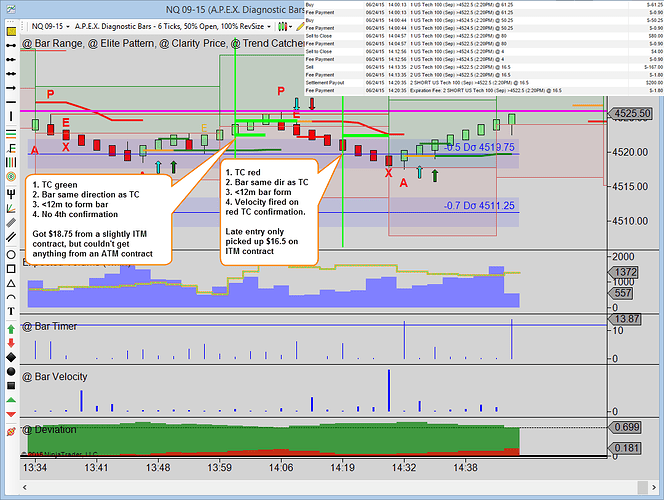Select the yellow chart marker tool
Image resolution: width=664 pixels, height=500 pixels.
(x=11, y=31)
